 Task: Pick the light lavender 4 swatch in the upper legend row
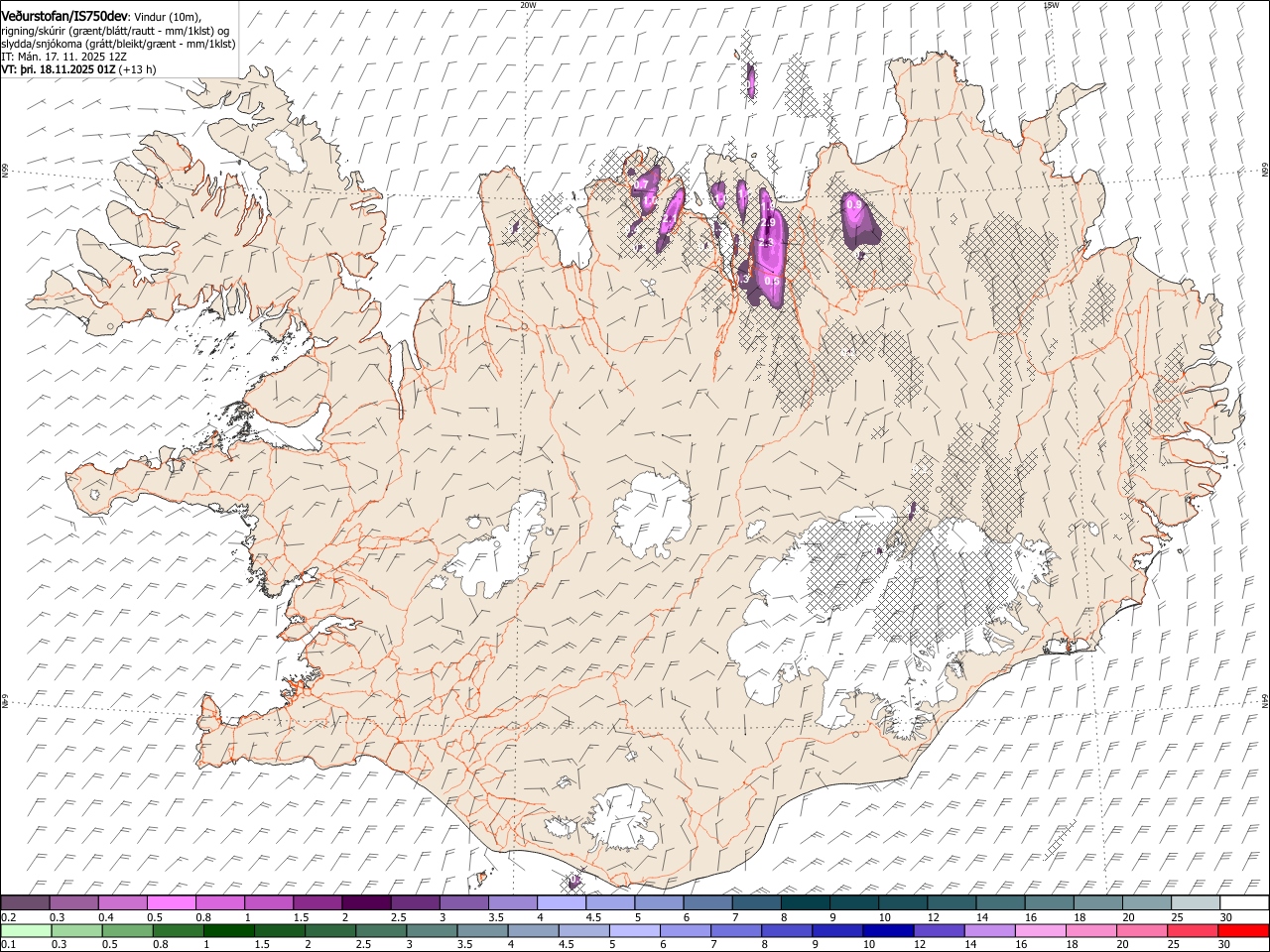pos(562,903)
